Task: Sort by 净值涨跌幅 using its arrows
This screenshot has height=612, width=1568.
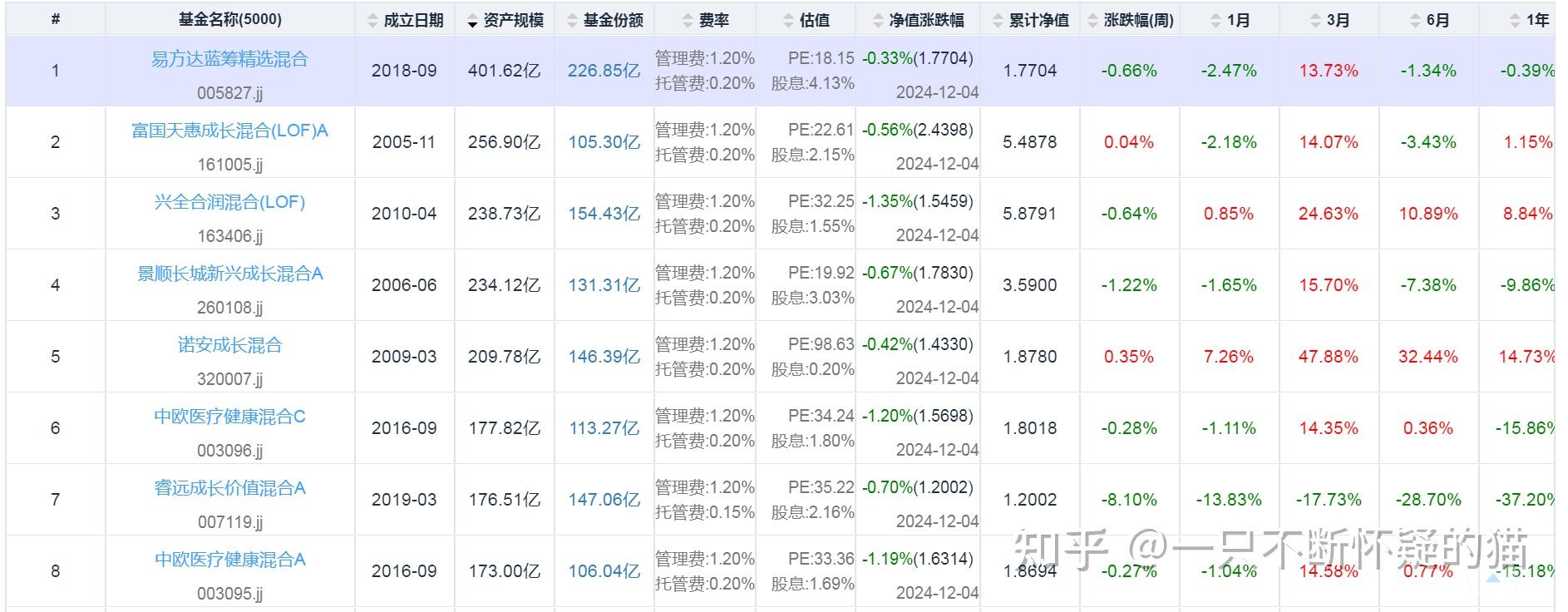Action: [876, 18]
